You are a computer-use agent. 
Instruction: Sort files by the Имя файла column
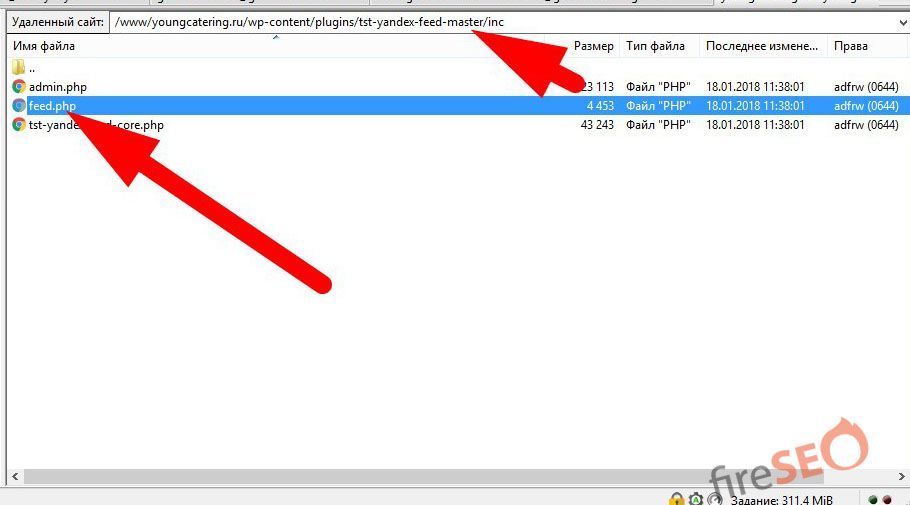(x=43, y=46)
